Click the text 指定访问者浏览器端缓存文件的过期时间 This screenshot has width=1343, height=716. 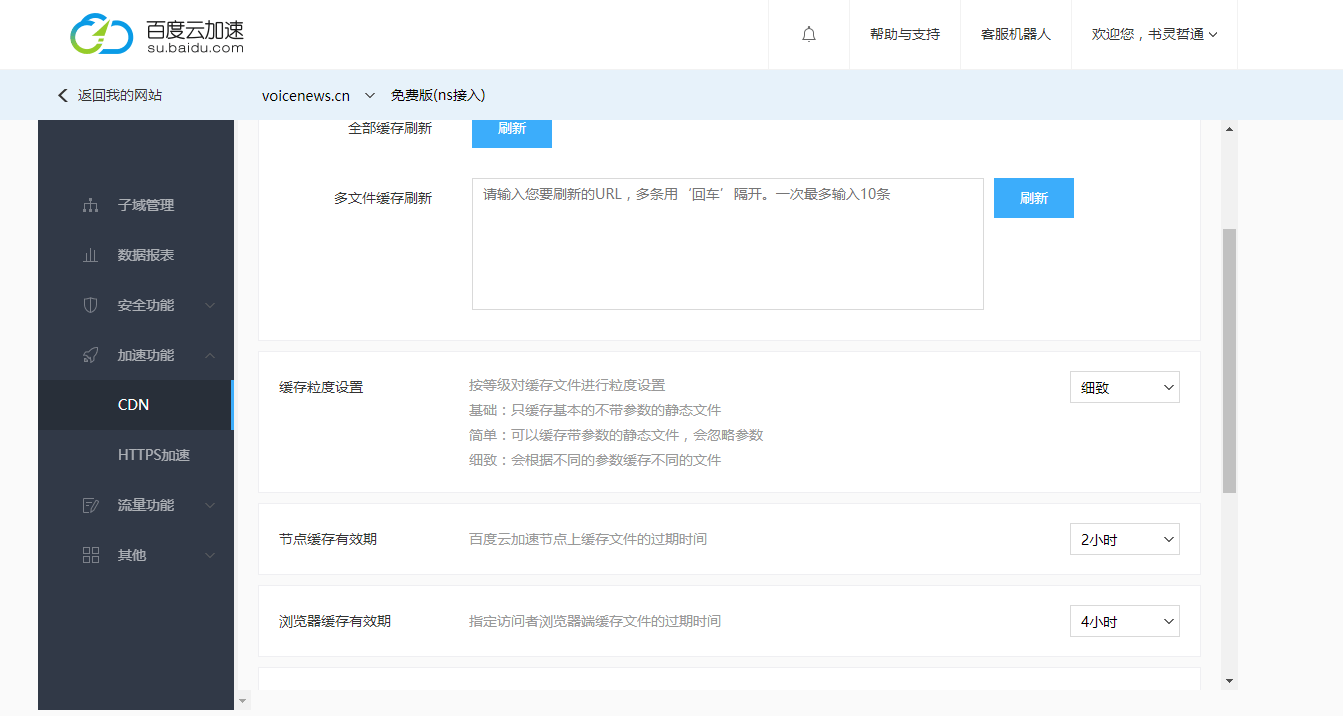pyautogui.click(x=595, y=621)
